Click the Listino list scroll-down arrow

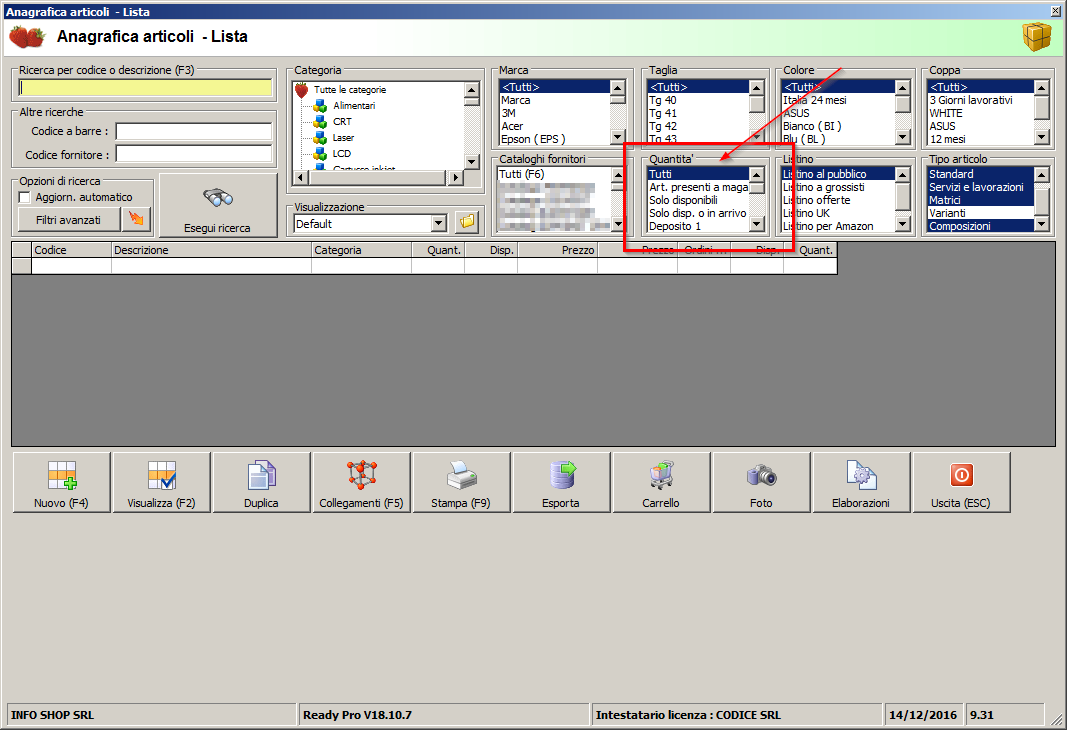click(x=902, y=224)
